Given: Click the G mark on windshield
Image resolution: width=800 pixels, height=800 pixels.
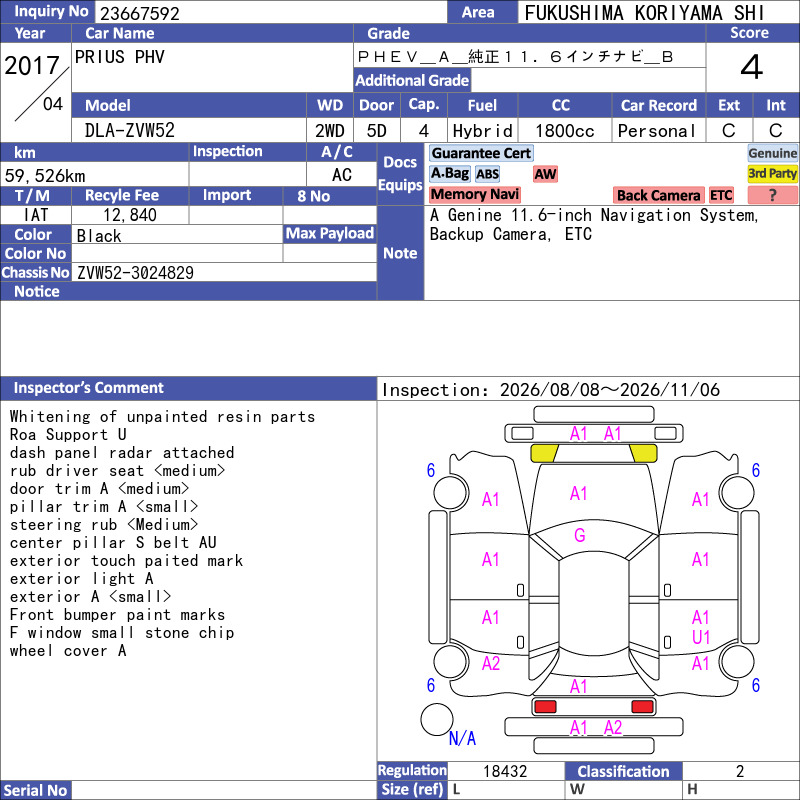Looking at the screenshot, I should (580, 535).
